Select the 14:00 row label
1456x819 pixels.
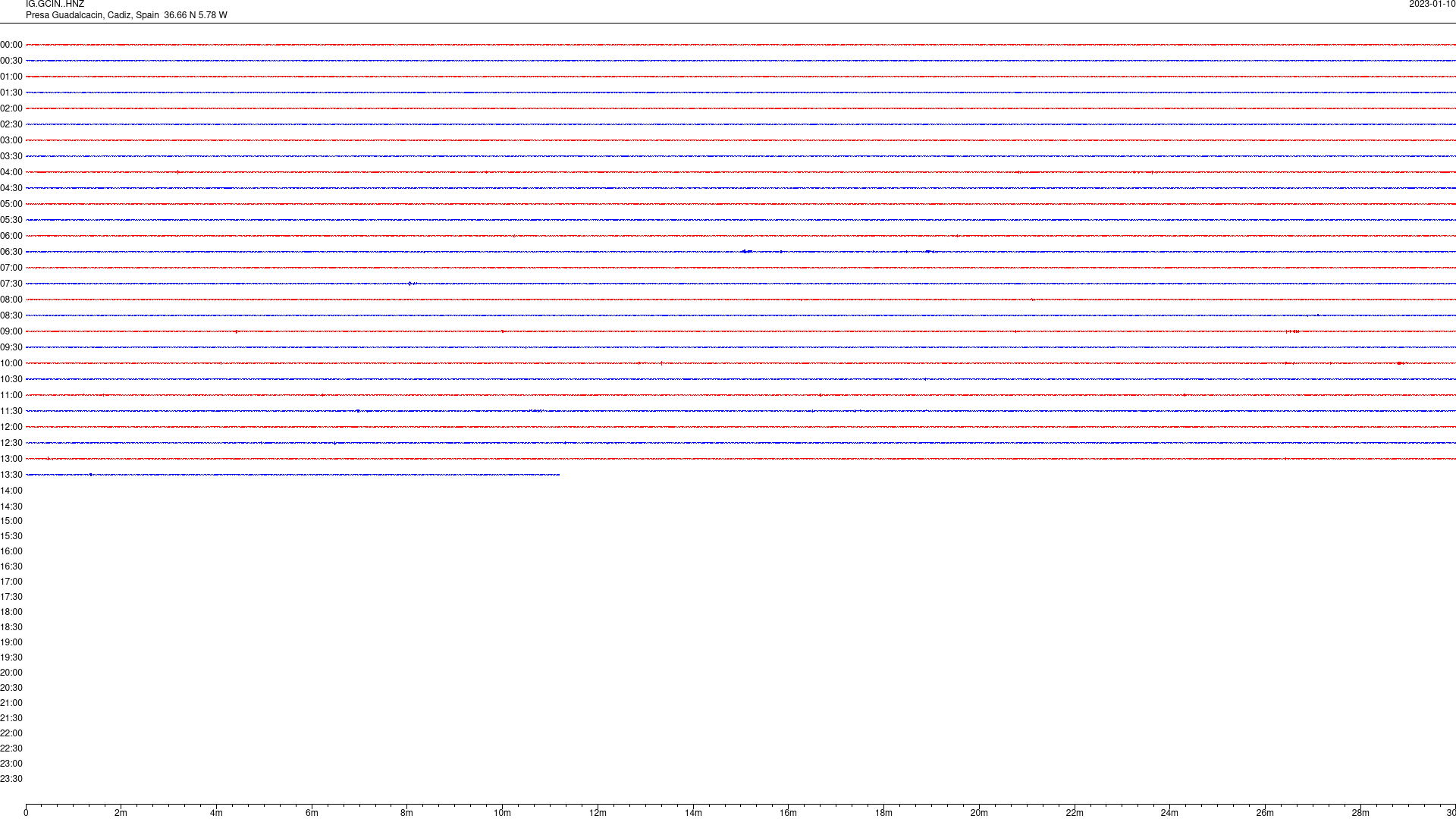click(11, 491)
